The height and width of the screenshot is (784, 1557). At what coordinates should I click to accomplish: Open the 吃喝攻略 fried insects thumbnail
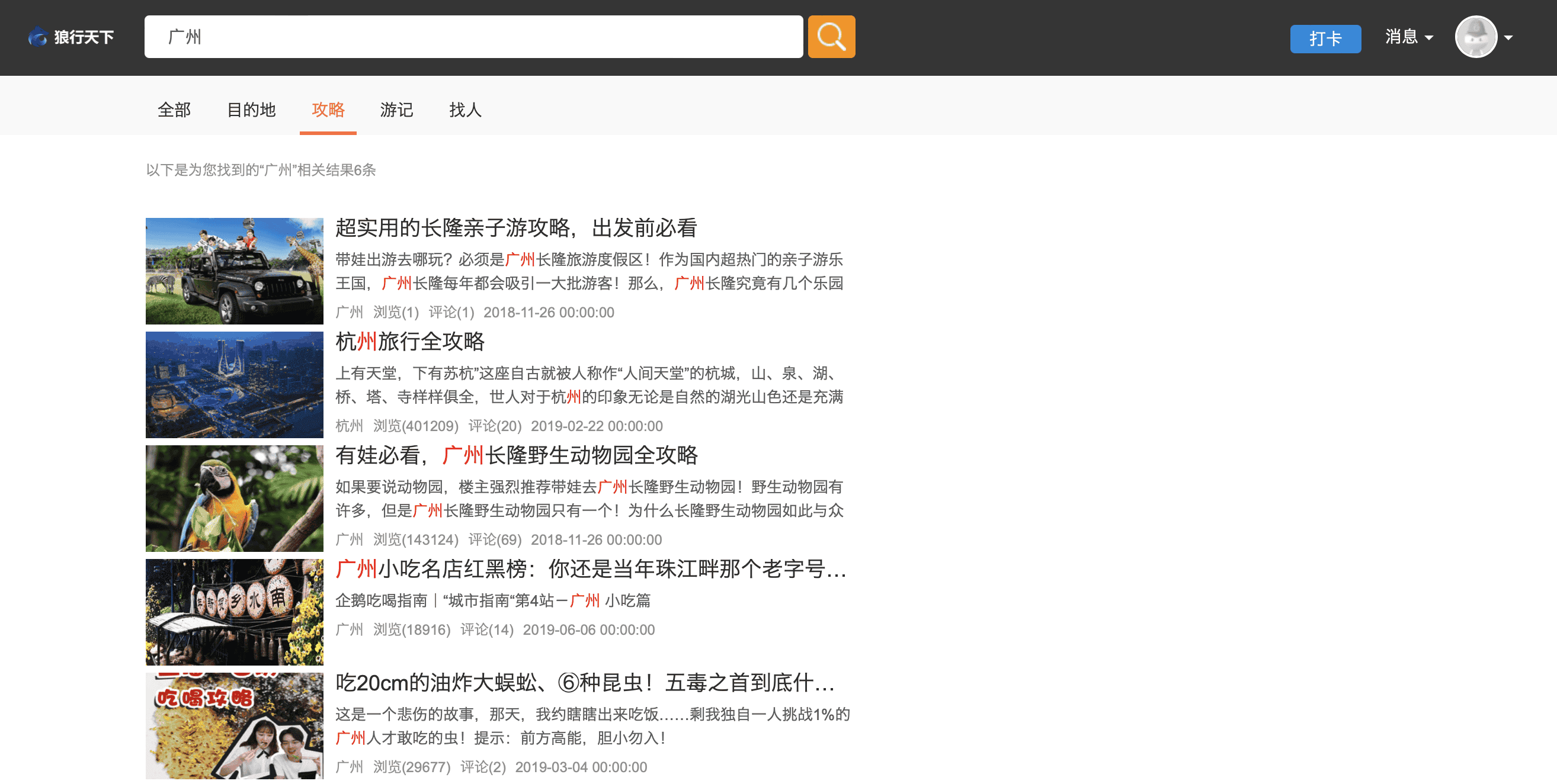(x=234, y=725)
